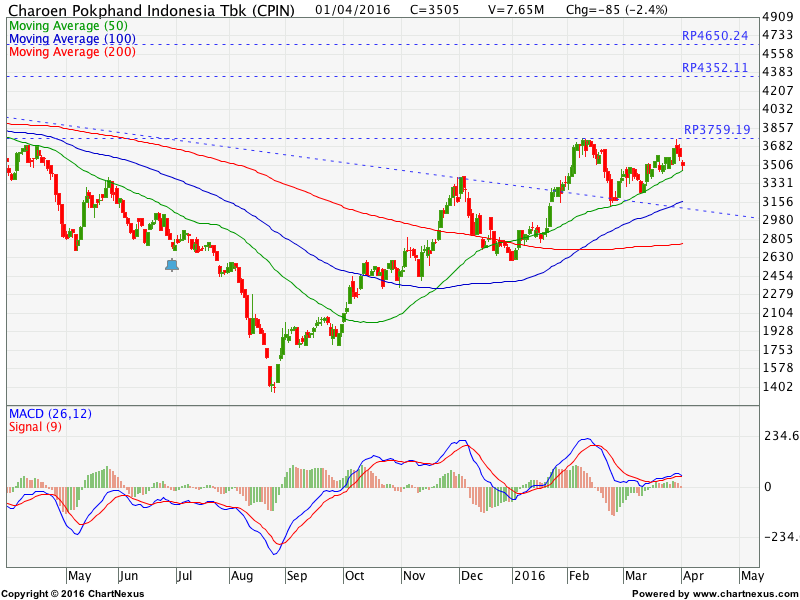Click the Dec label on time axis
The width and height of the screenshot is (800, 600).
(471, 576)
